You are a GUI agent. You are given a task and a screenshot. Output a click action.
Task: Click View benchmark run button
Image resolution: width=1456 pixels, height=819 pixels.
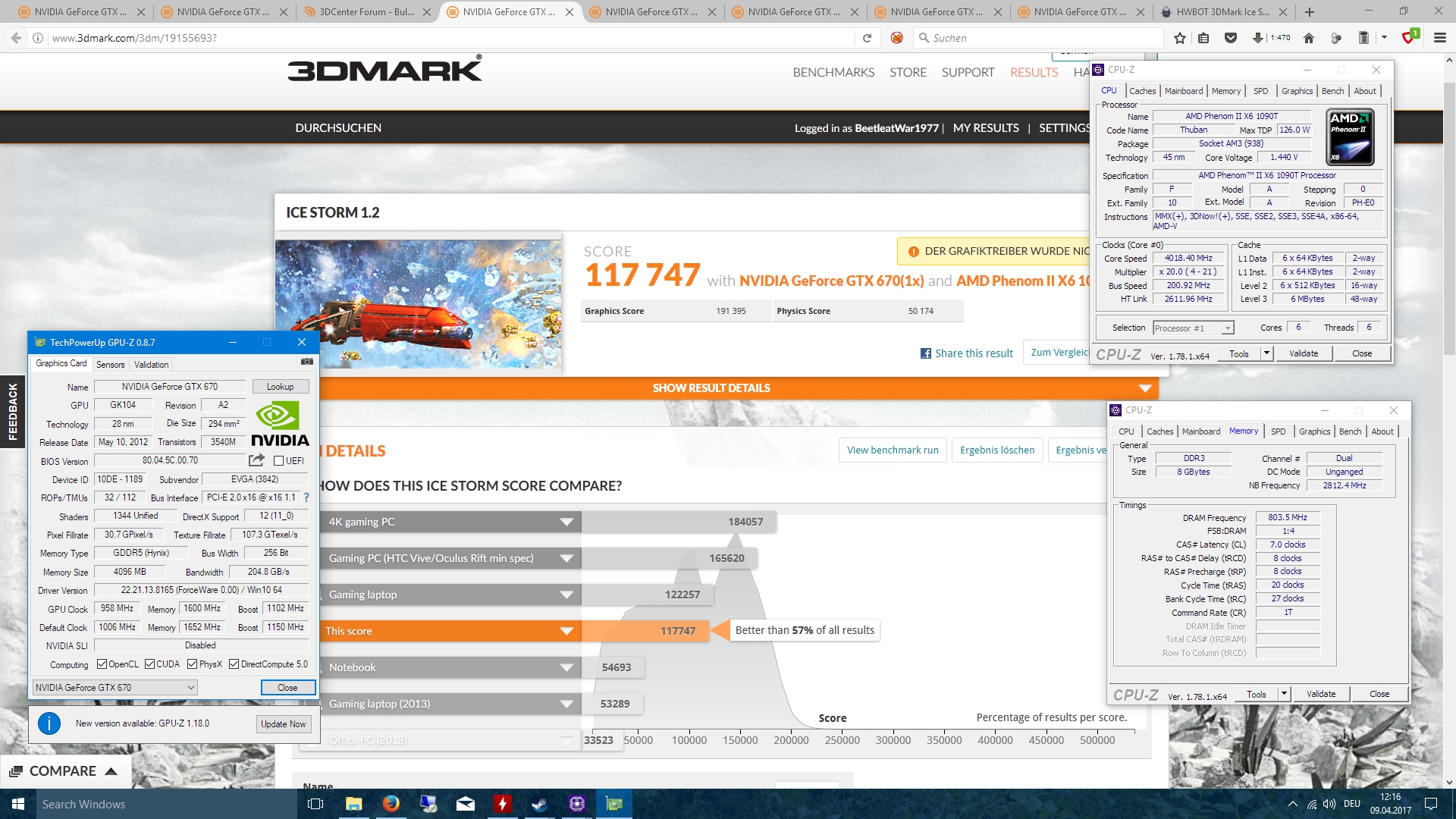[x=893, y=450]
